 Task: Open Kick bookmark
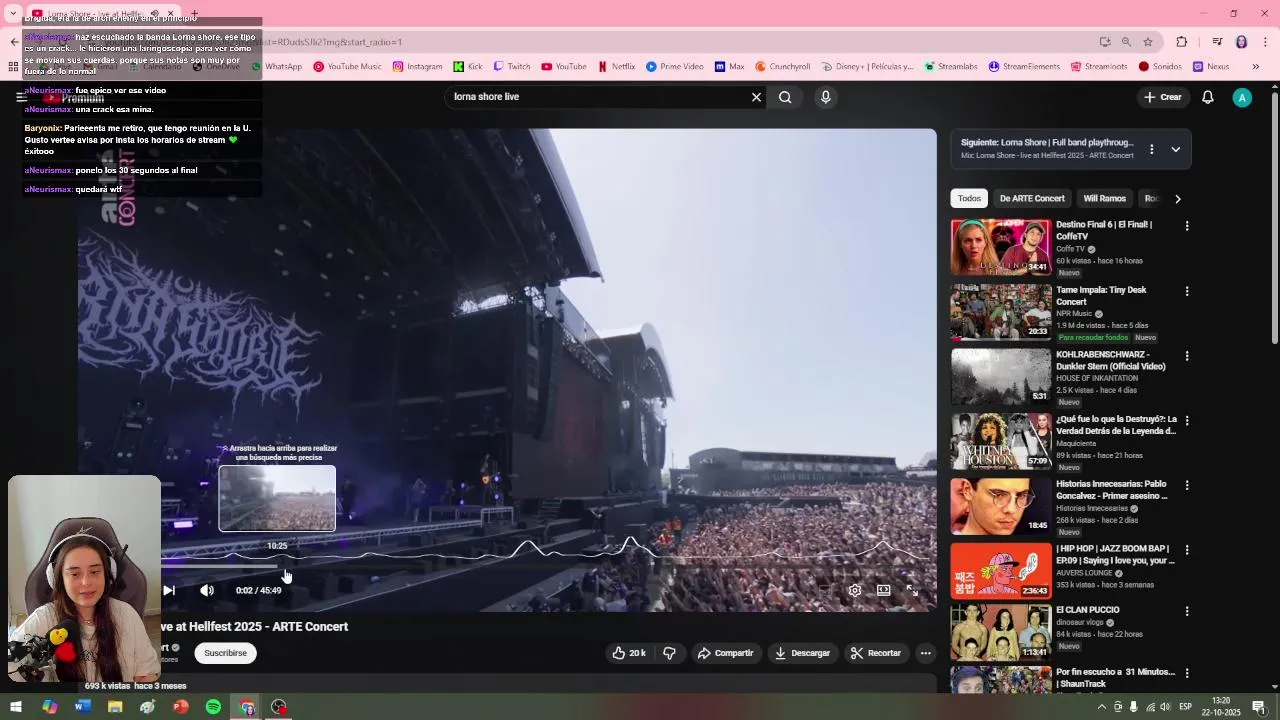click(x=467, y=67)
